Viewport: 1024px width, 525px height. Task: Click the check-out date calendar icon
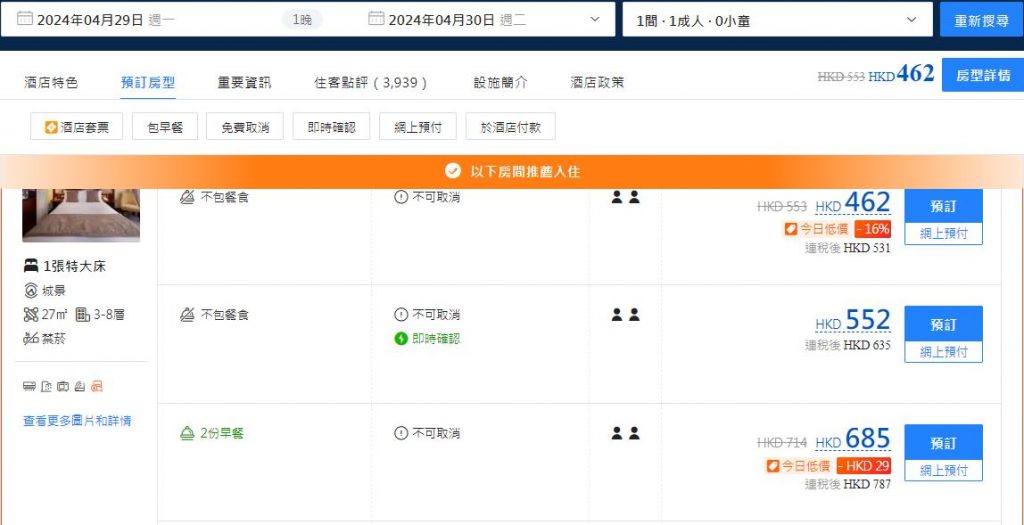pos(376,19)
